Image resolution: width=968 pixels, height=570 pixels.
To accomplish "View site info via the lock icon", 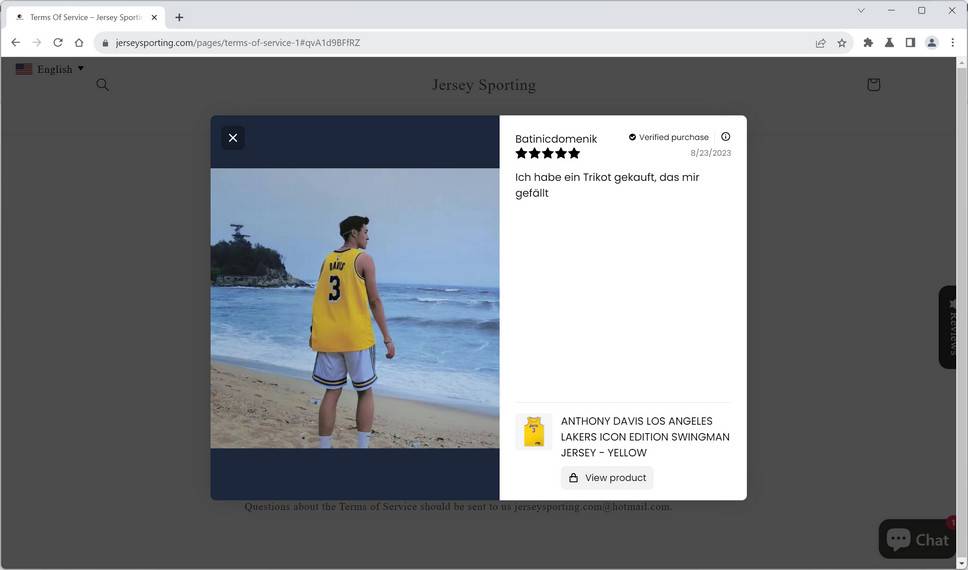I will pyautogui.click(x=105, y=43).
